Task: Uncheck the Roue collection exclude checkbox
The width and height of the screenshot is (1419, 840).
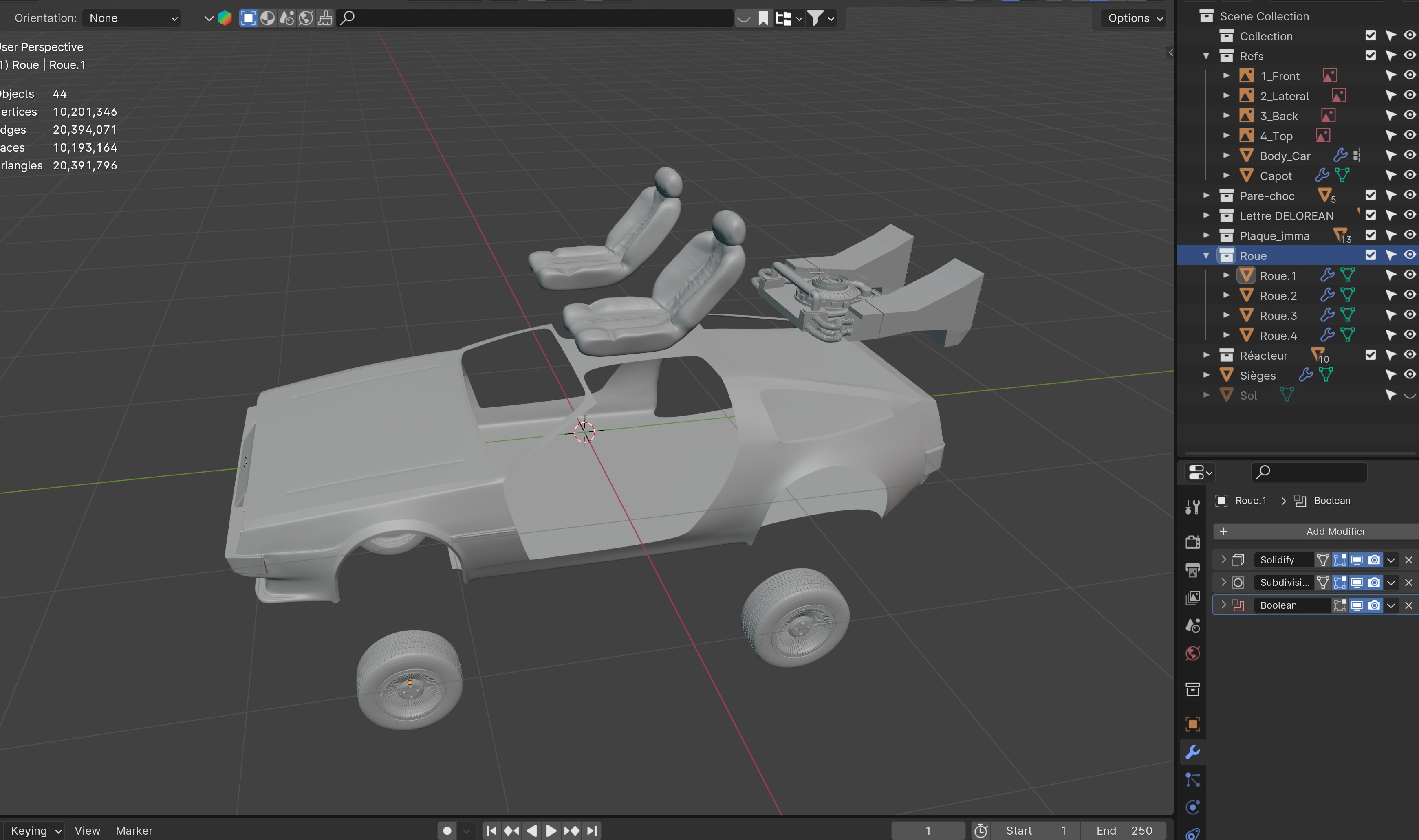Action: pos(1371,255)
